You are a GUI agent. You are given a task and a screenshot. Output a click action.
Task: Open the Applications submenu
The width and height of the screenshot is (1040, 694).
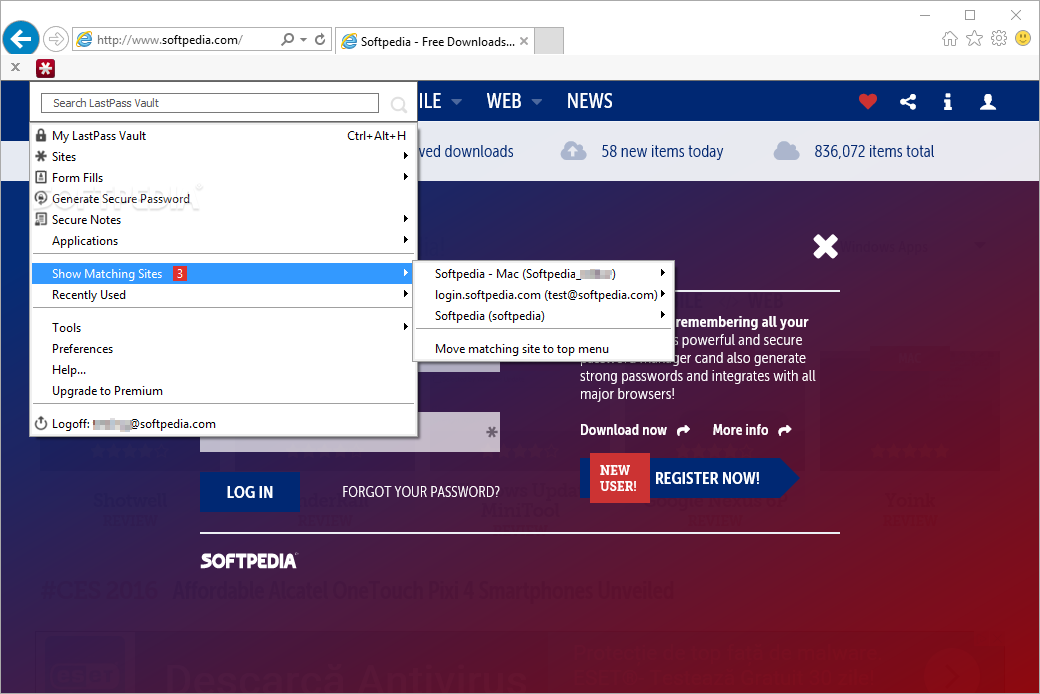224,241
